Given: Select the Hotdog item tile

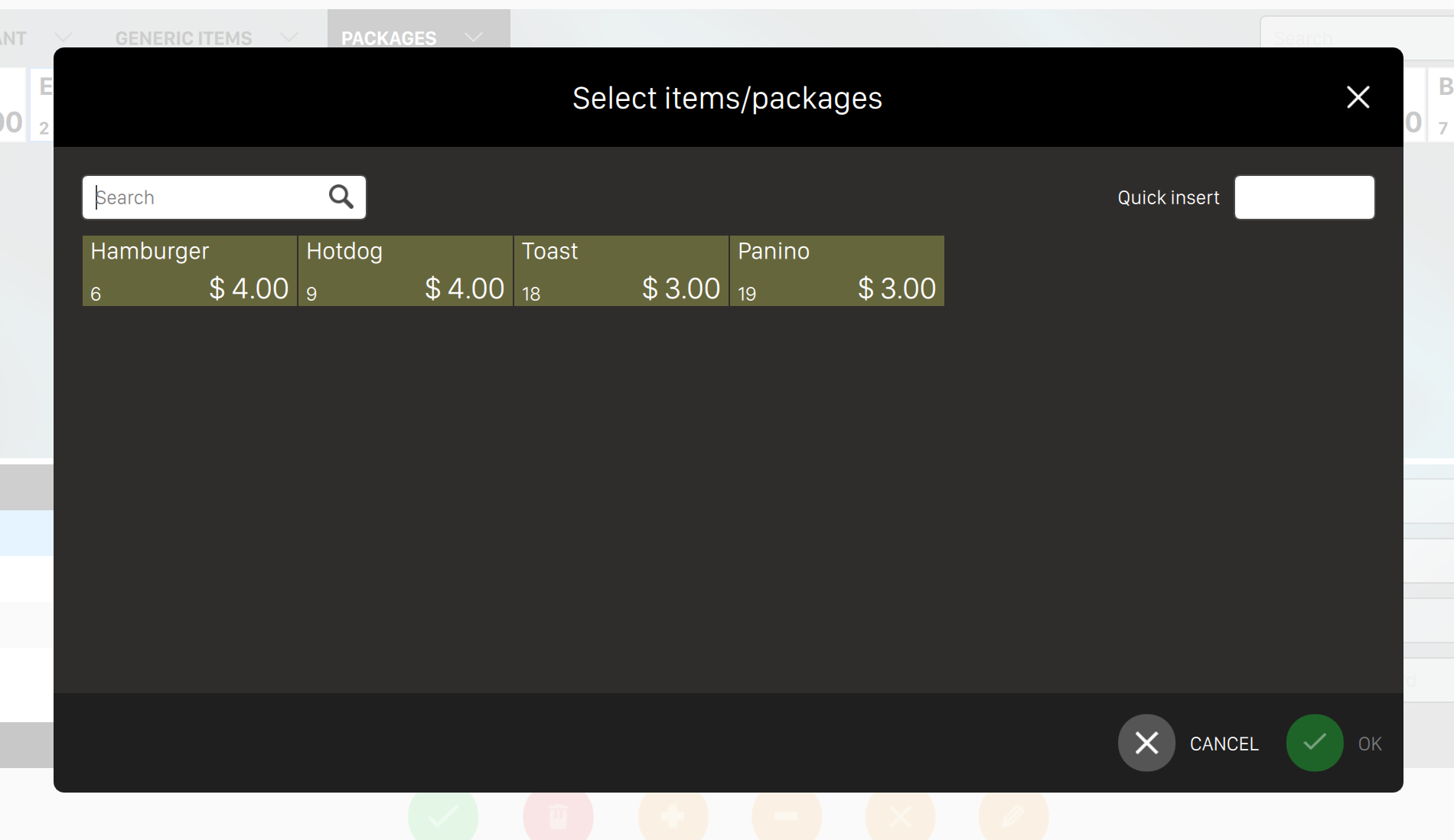Looking at the screenshot, I should click(406, 271).
